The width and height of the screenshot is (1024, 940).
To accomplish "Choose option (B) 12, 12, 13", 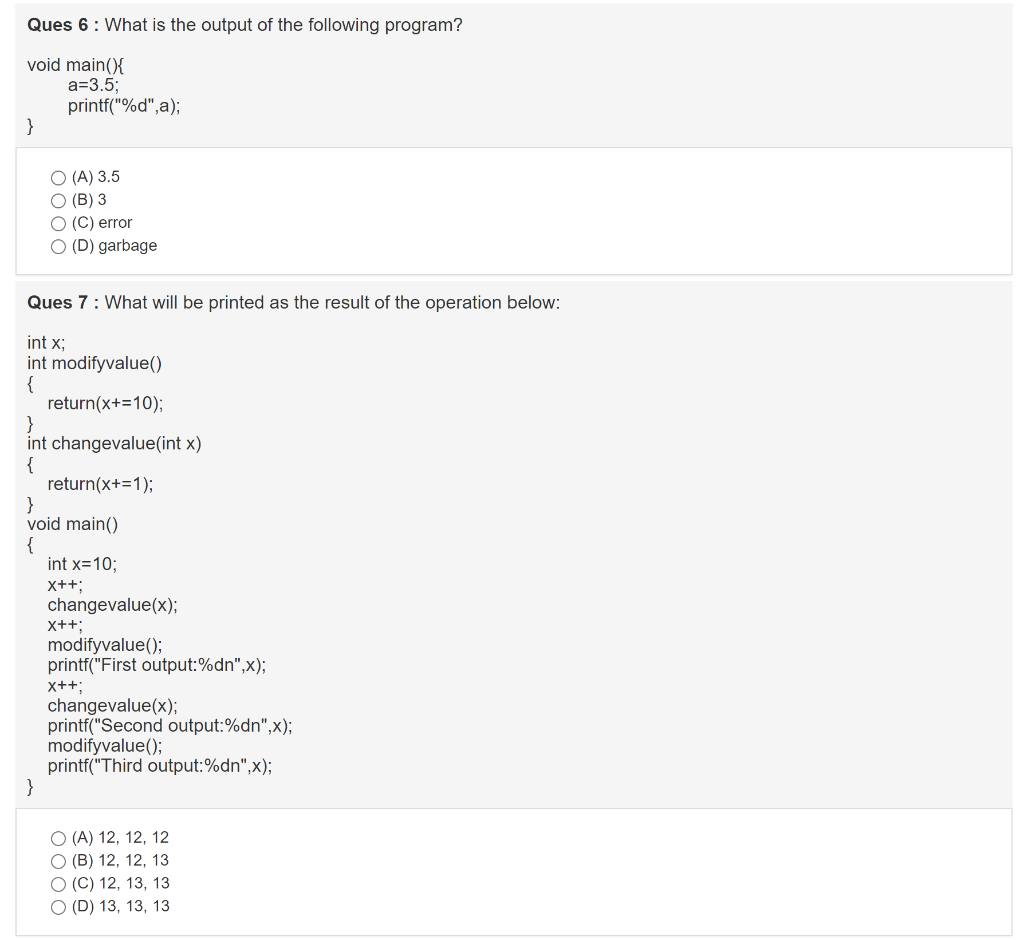I will point(58,861).
